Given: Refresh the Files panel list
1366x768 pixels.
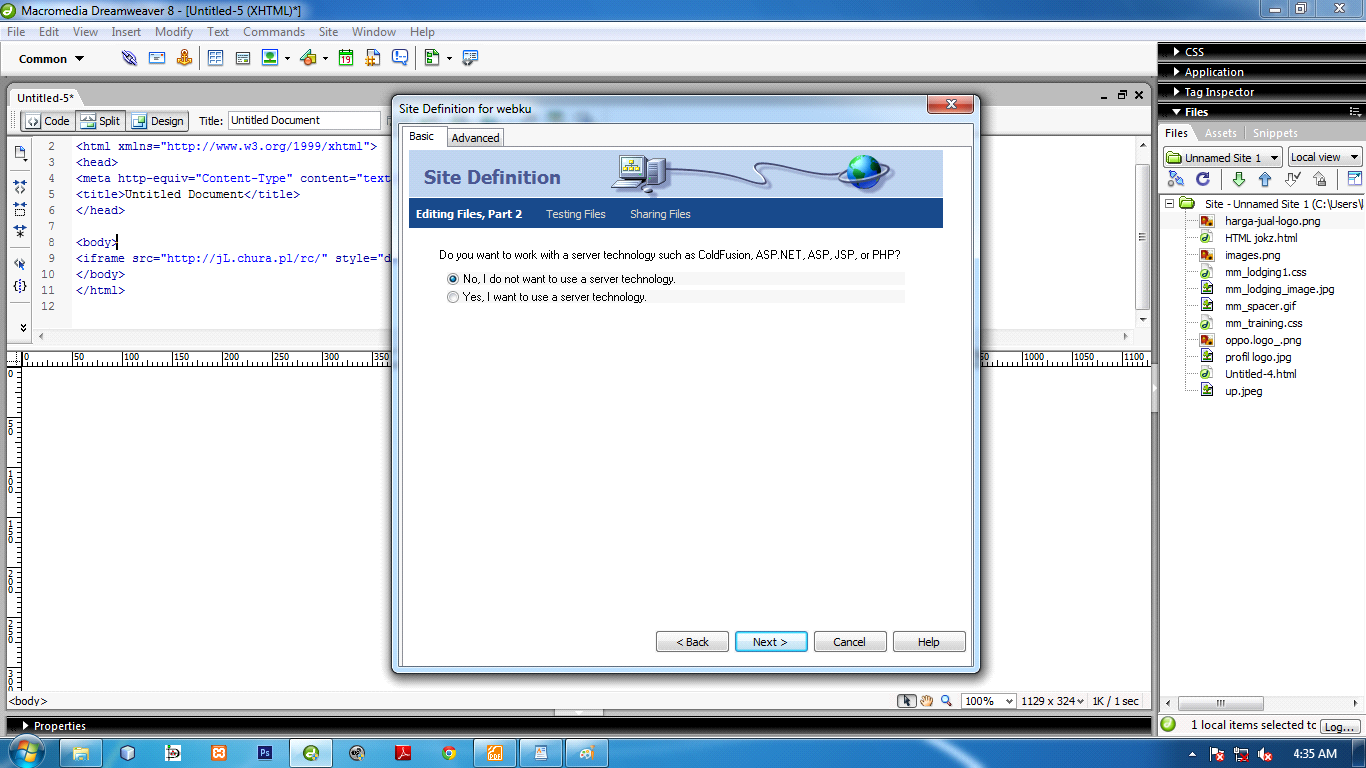Looking at the screenshot, I should (1203, 179).
